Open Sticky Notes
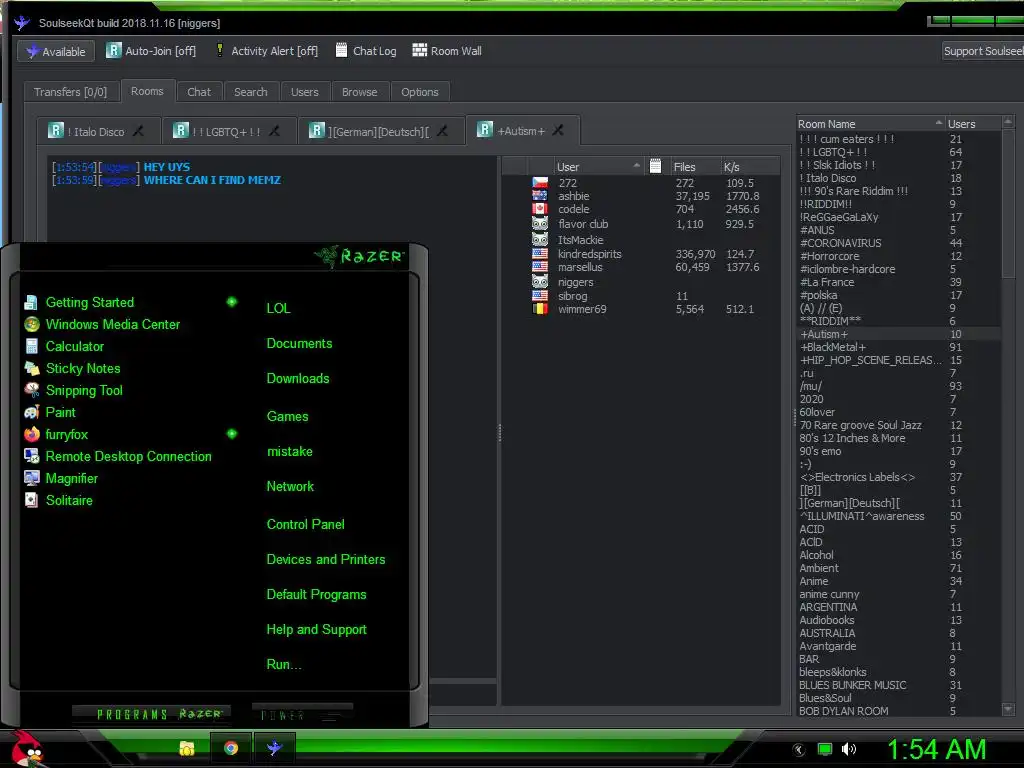The height and width of the screenshot is (768, 1024). click(83, 368)
